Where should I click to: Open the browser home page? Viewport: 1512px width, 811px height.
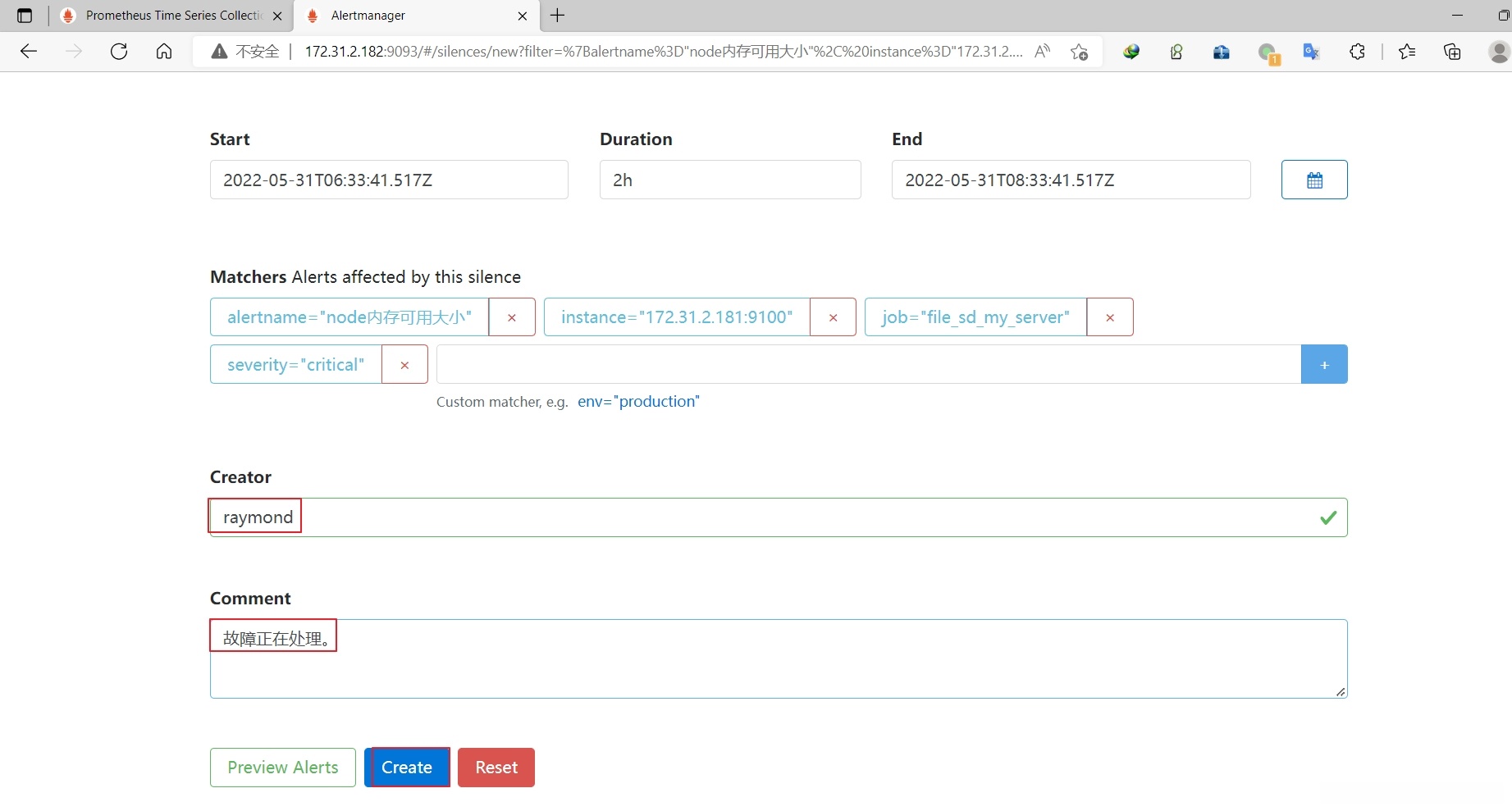coord(164,52)
